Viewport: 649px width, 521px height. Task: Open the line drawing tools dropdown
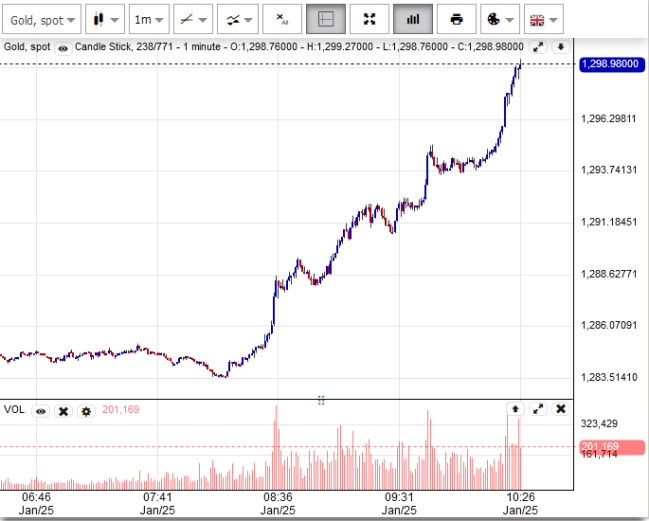(193, 19)
